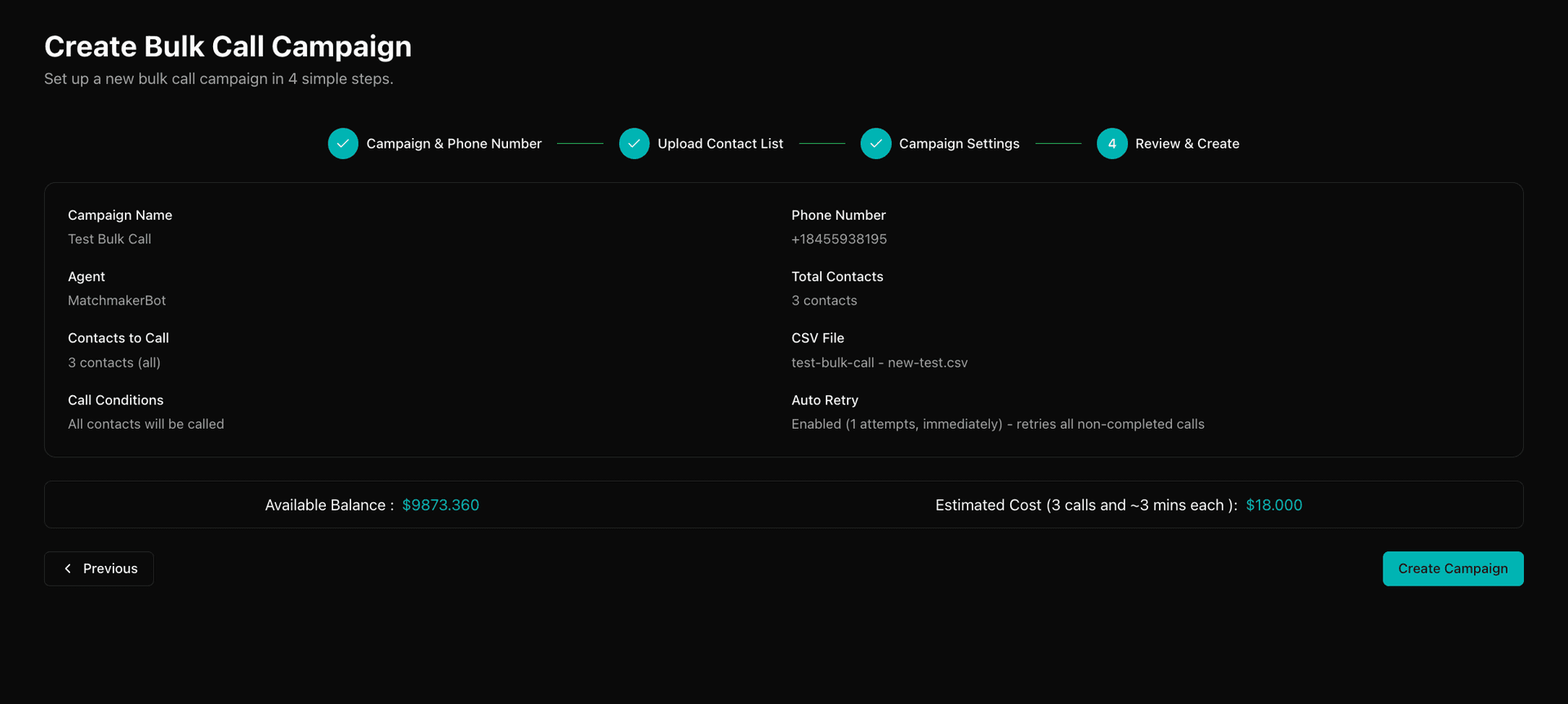The width and height of the screenshot is (1568, 704).
Task: Click the phone number +18455938195
Action: [839, 239]
